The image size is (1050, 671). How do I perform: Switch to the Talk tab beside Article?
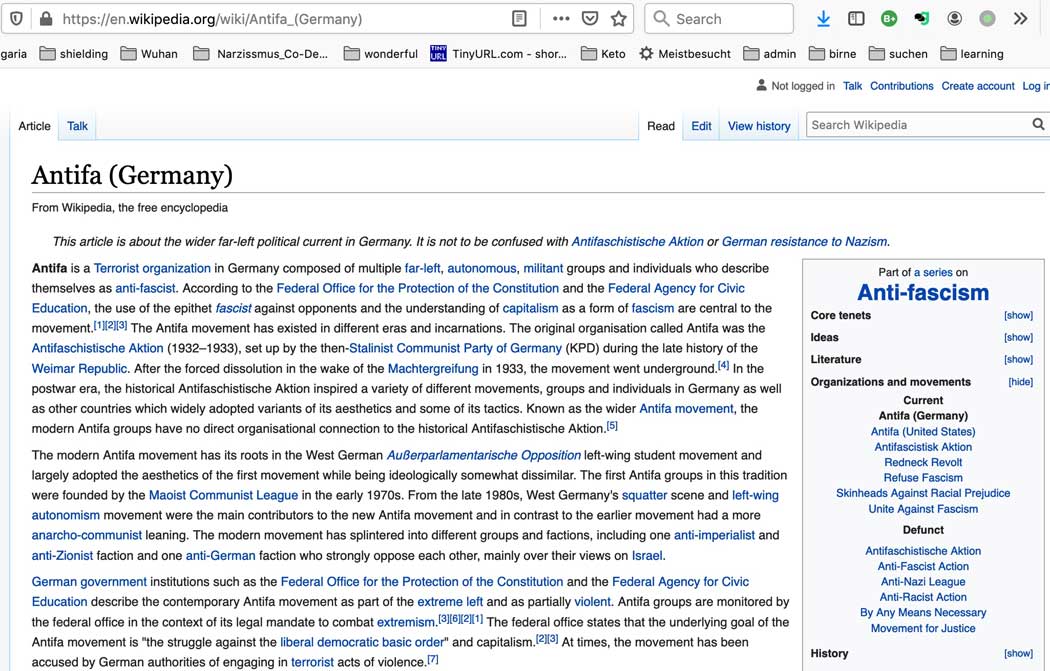click(77, 126)
